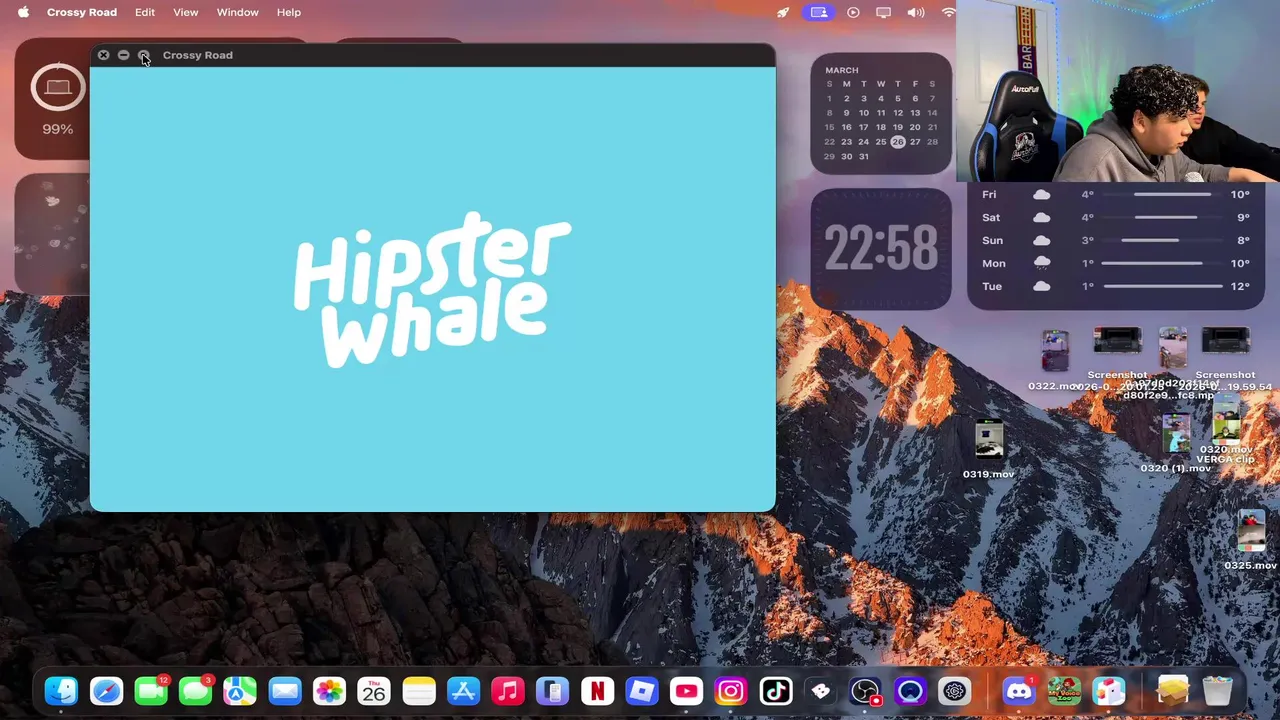Open App Store from the dock
Image resolution: width=1280 pixels, height=720 pixels.
[463, 691]
